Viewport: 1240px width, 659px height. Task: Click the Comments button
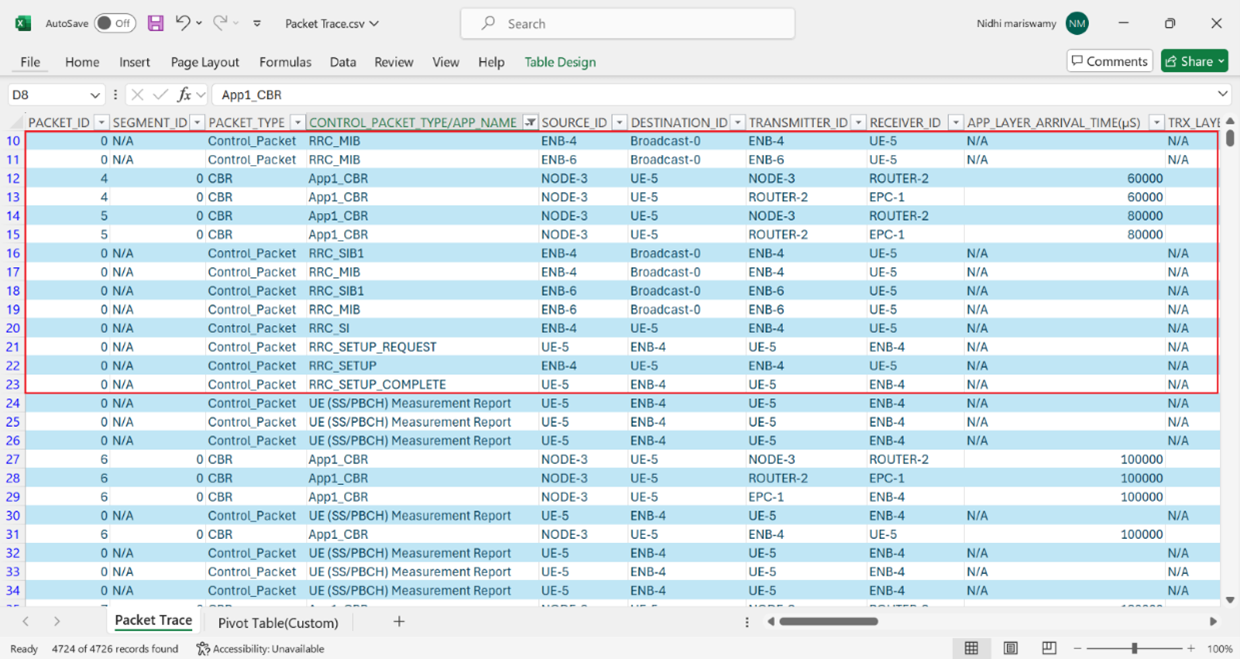pyautogui.click(x=1109, y=61)
